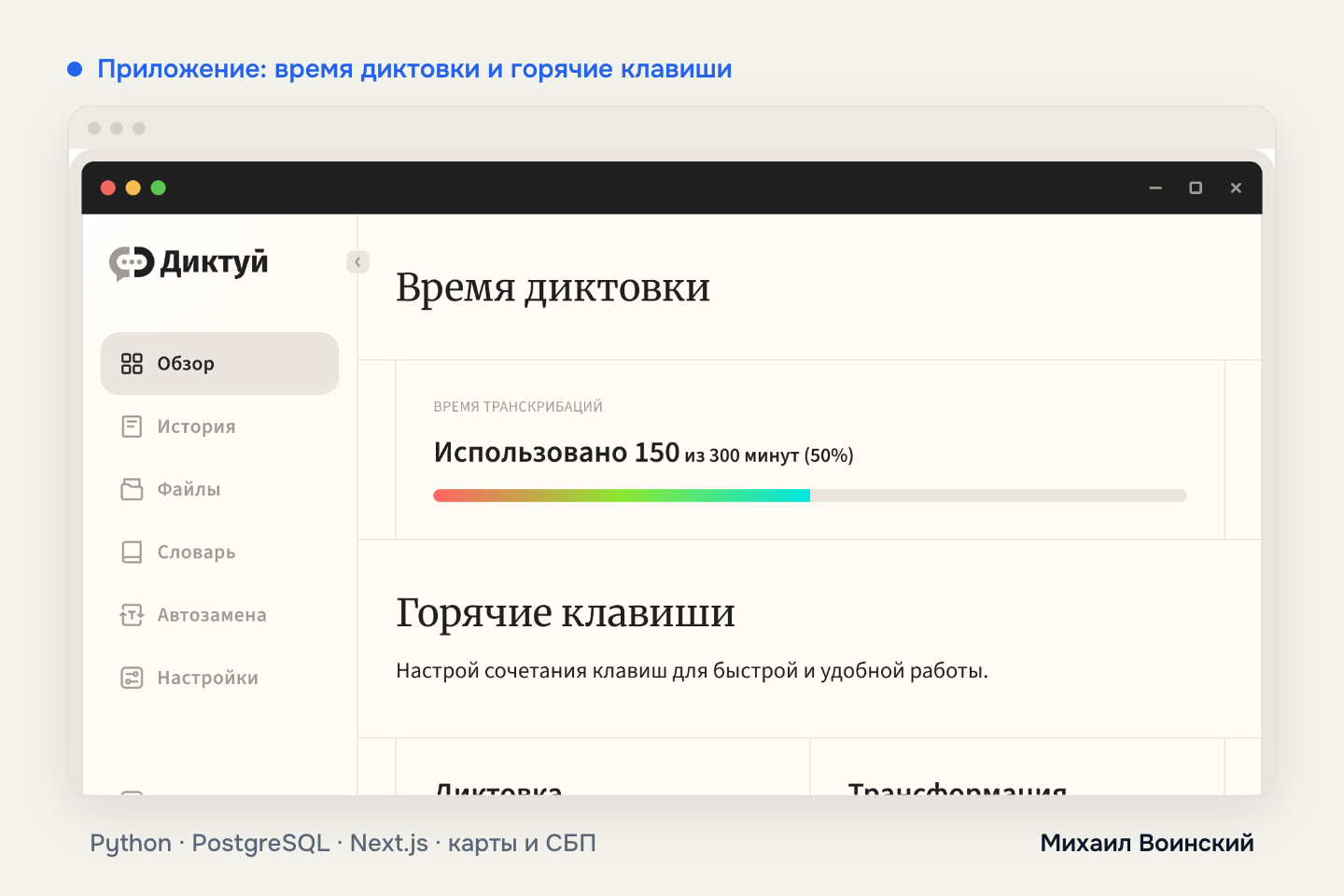Click the Время диктовки heading
The height and width of the screenshot is (896, 1344).
point(553,287)
